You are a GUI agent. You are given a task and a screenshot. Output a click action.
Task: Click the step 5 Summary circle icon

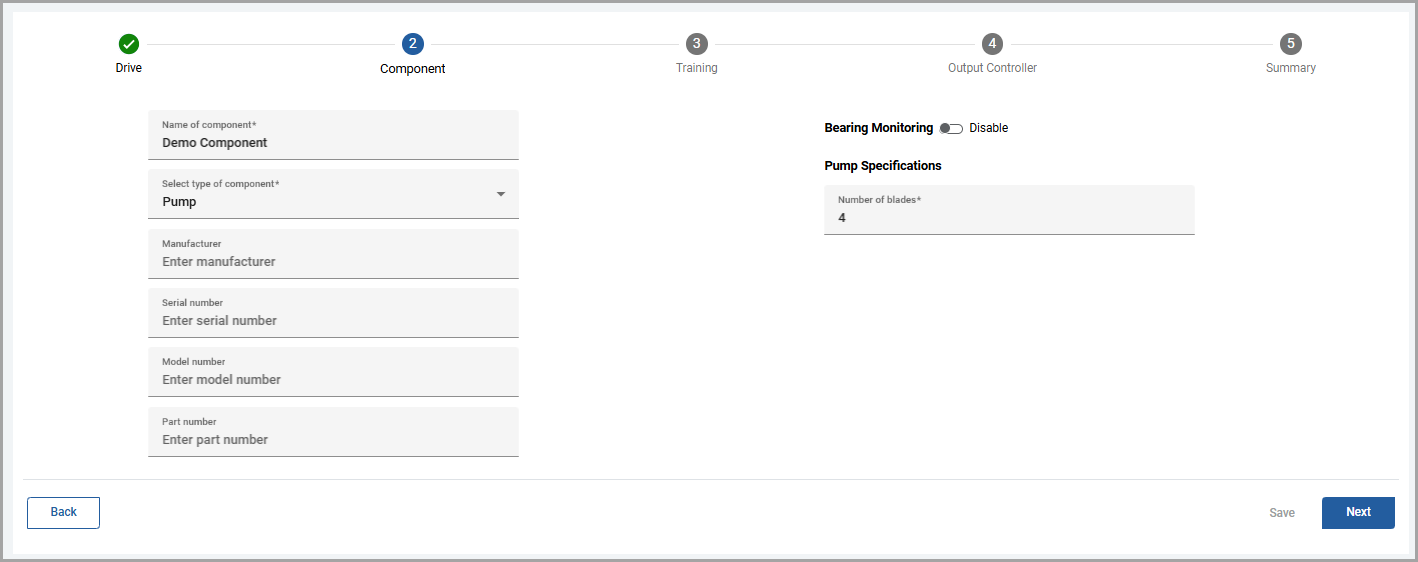pos(1290,44)
